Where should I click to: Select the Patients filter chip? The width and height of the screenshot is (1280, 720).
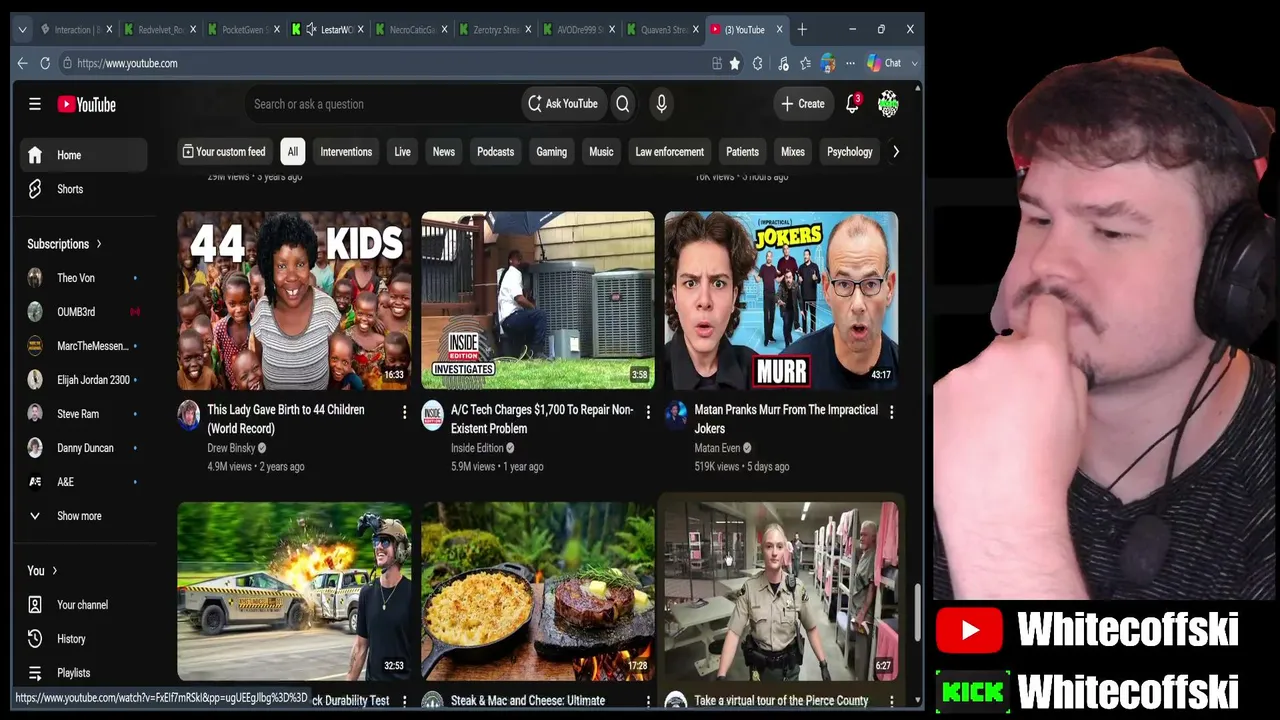(x=742, y=152)
